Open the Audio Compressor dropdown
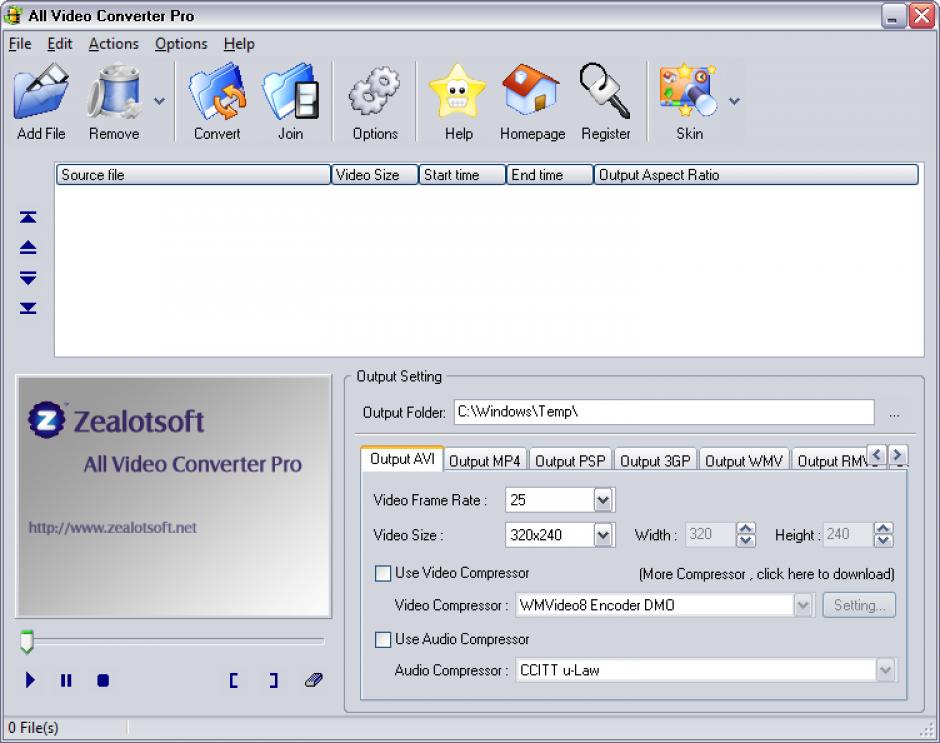940x743 pixels. (885, 670)
